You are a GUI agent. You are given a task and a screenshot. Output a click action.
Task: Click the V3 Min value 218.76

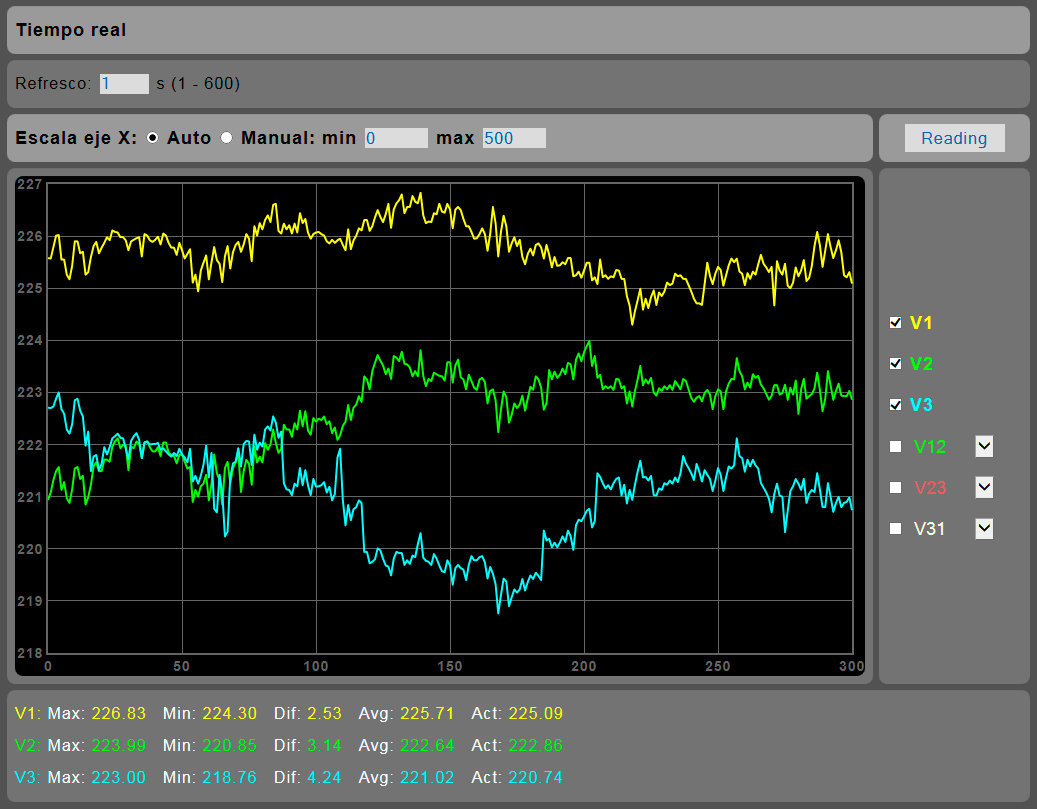pyautogui.click(x=229, y=777)
